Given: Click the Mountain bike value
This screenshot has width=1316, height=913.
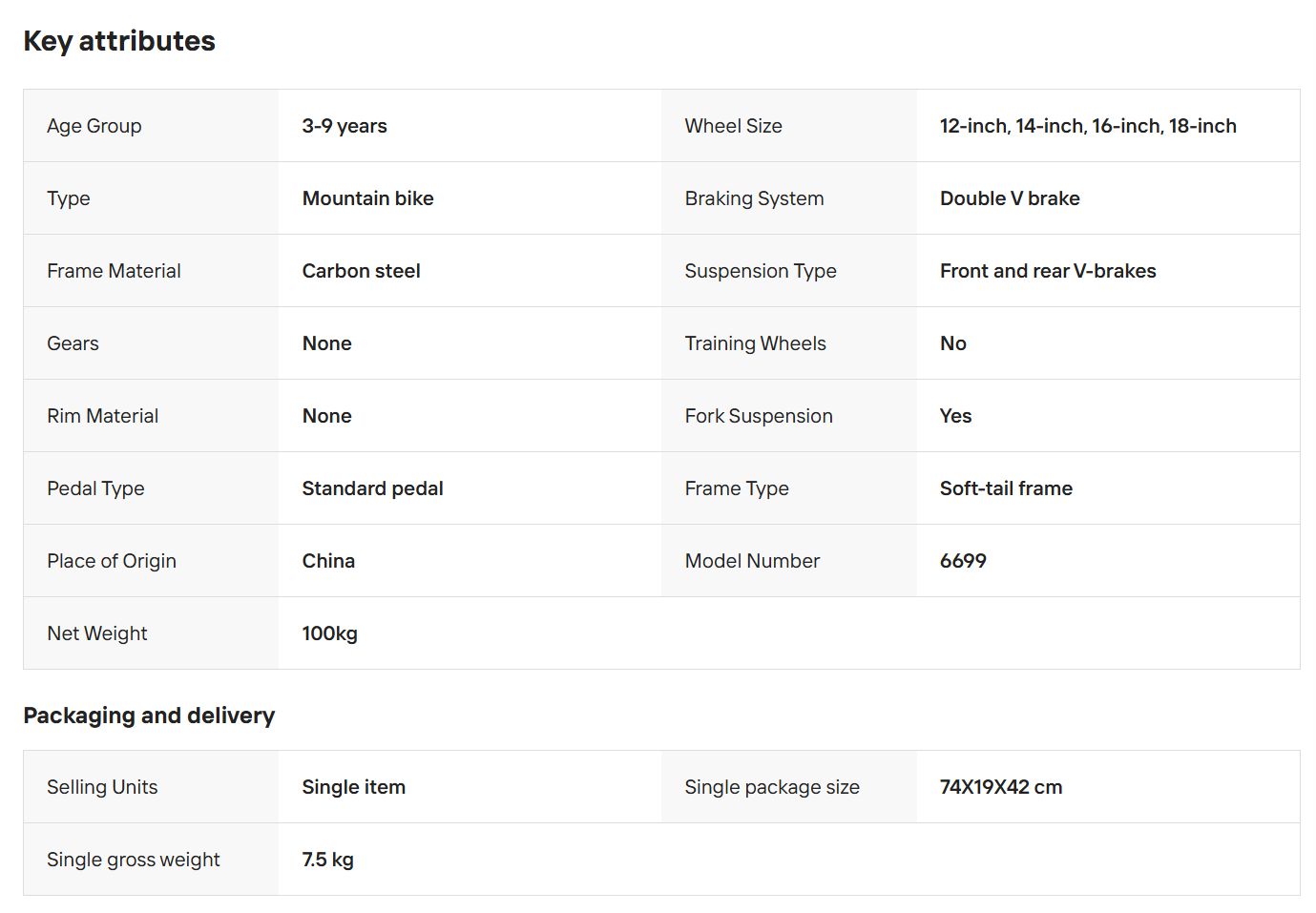Looking at the screenshot, I should (368, 198).
